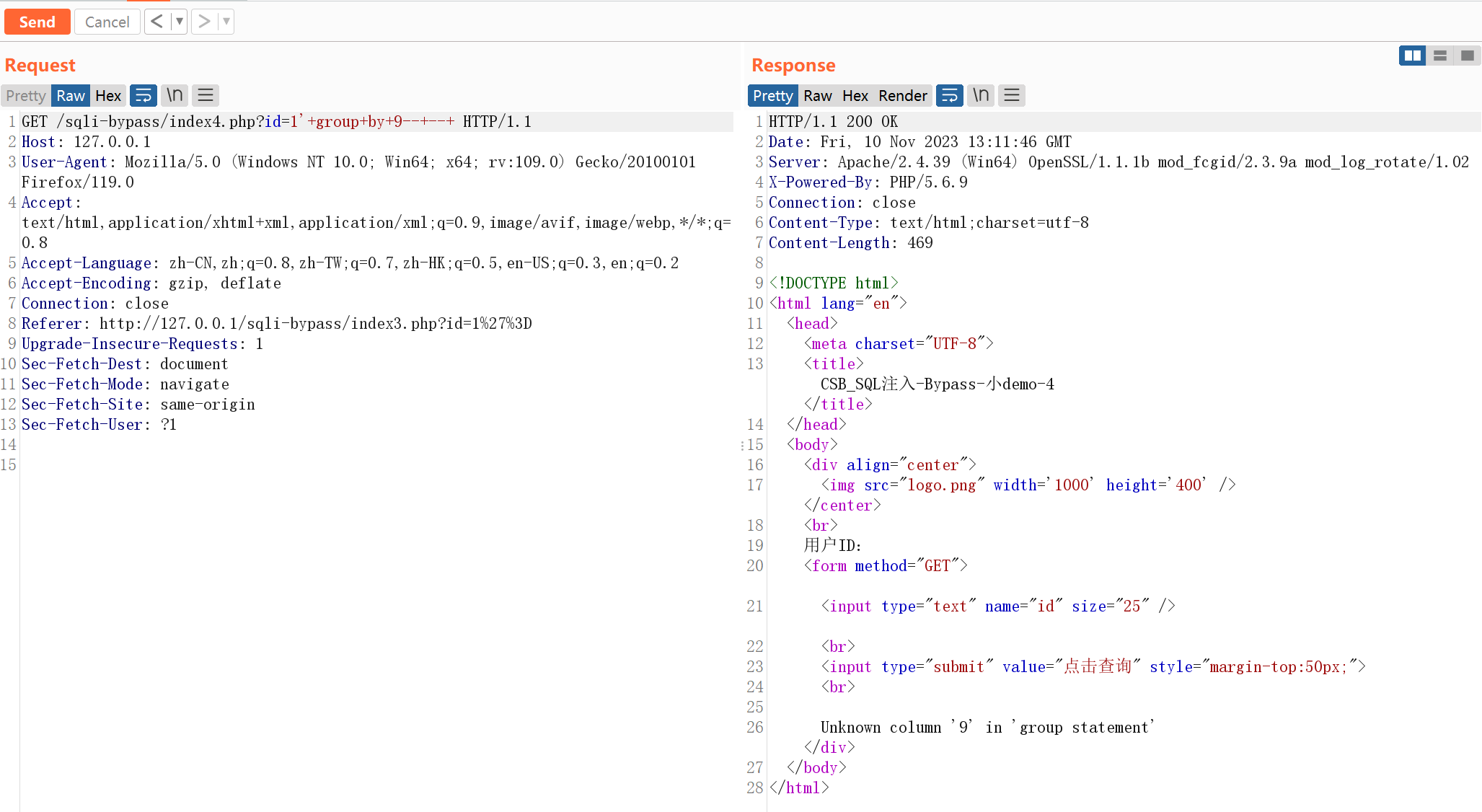Select side-by-side split layout icon
Image resolution: width=1482 pixels, height=812 pixels.
1413,56
